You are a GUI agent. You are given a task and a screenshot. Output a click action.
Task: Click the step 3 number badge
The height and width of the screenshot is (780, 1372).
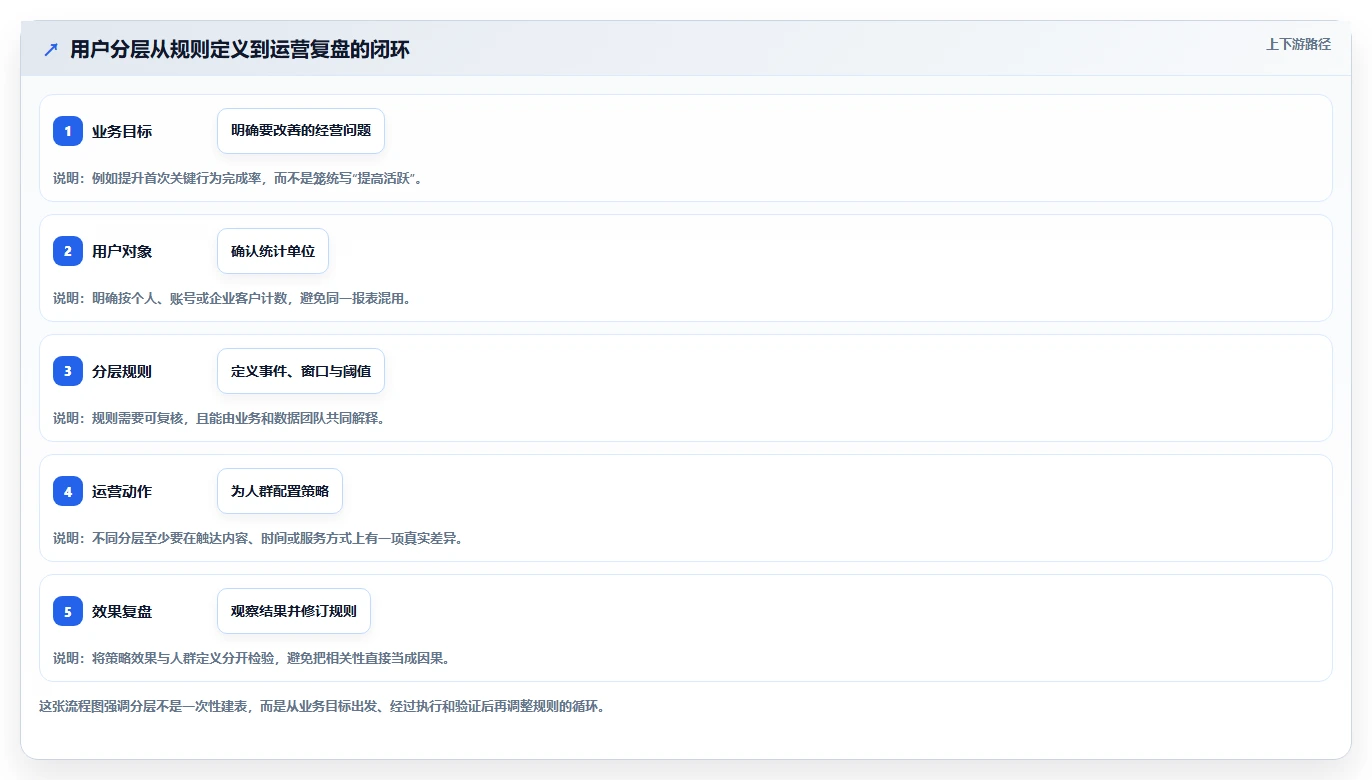[68, 371]
